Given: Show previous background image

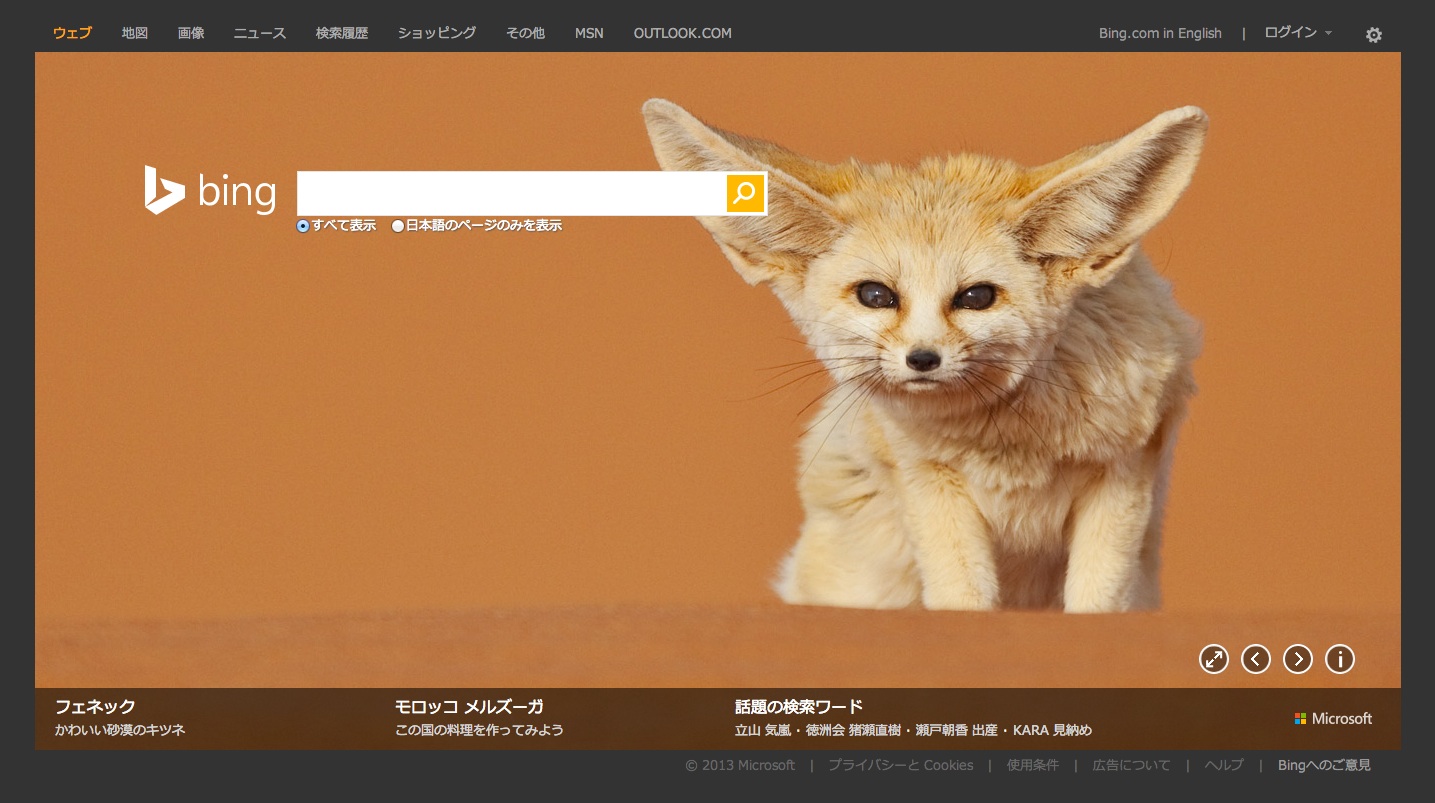Looking at the screenshot, I should 1255,659.
